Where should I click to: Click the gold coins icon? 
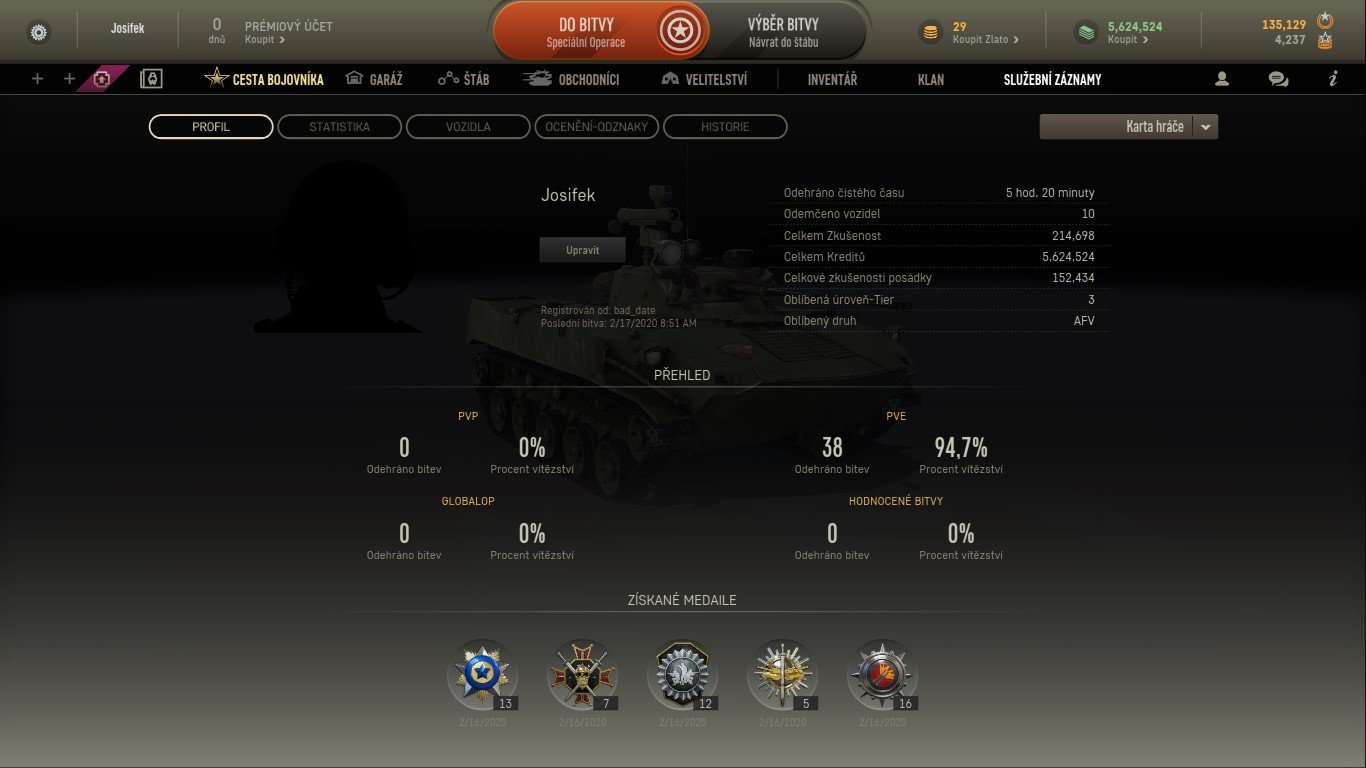(930, 33)
